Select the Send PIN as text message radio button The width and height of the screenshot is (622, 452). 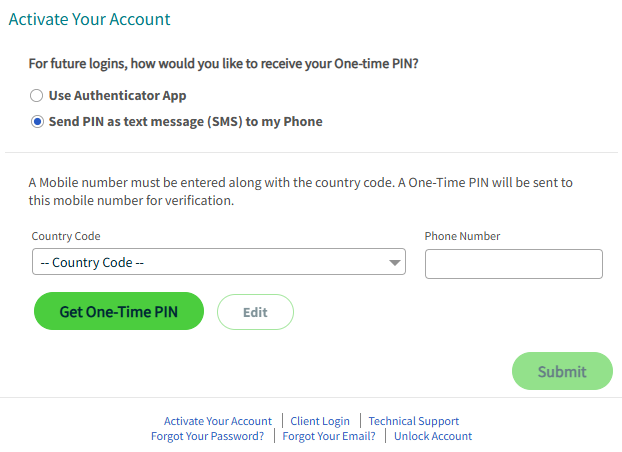coord(37,122)
